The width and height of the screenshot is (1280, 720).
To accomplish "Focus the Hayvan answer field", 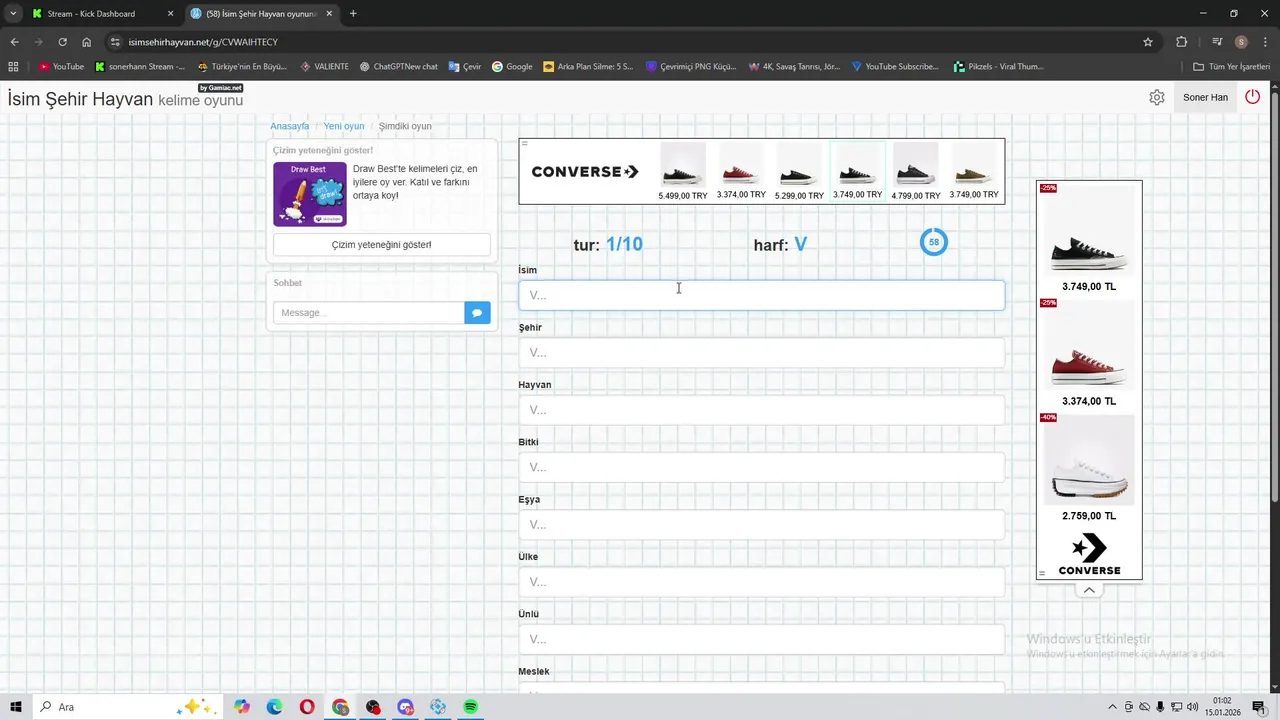I will [x=761, y=410].
